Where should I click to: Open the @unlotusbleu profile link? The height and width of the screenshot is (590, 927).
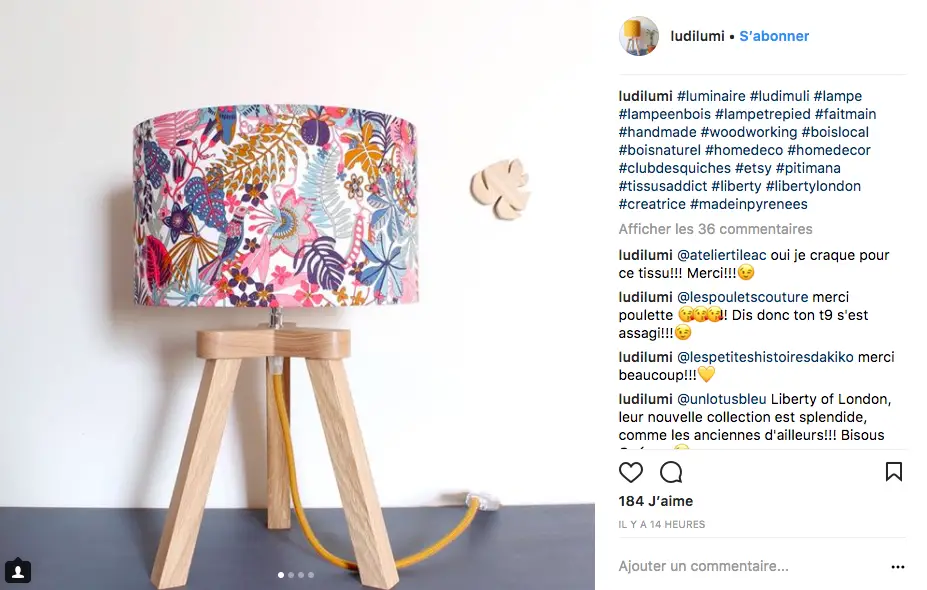tap(721, 399)
